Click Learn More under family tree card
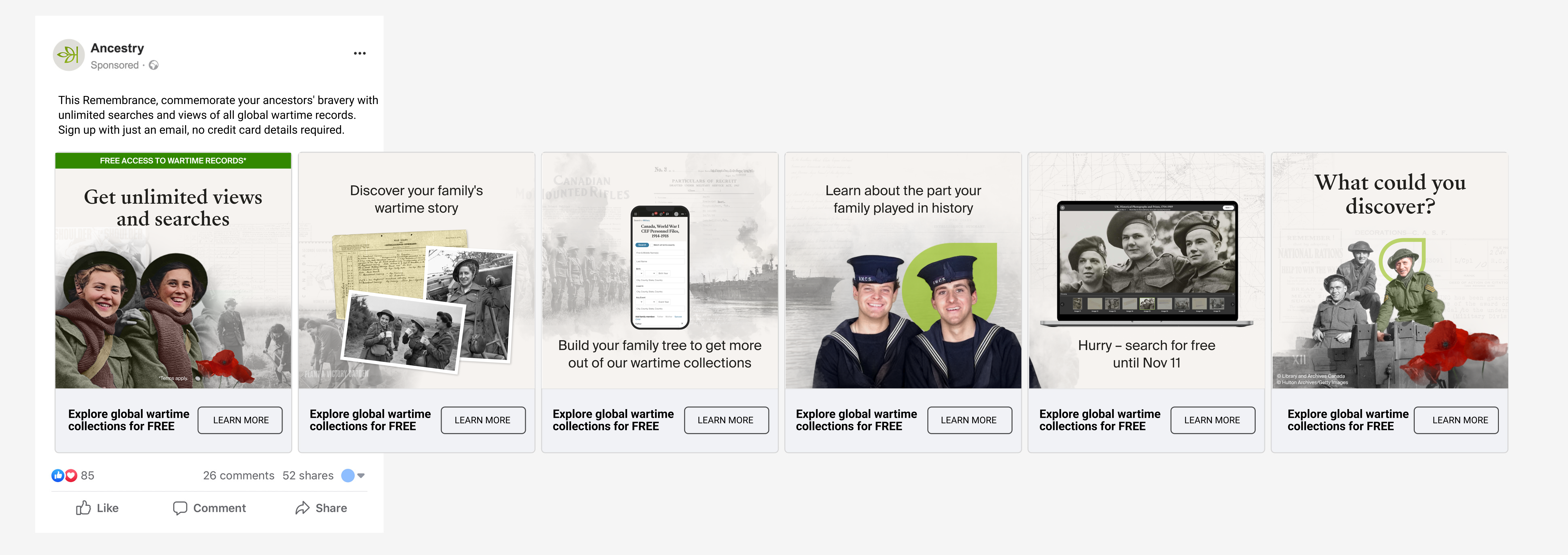This screenshot has height=555, width=1568. 726,420
